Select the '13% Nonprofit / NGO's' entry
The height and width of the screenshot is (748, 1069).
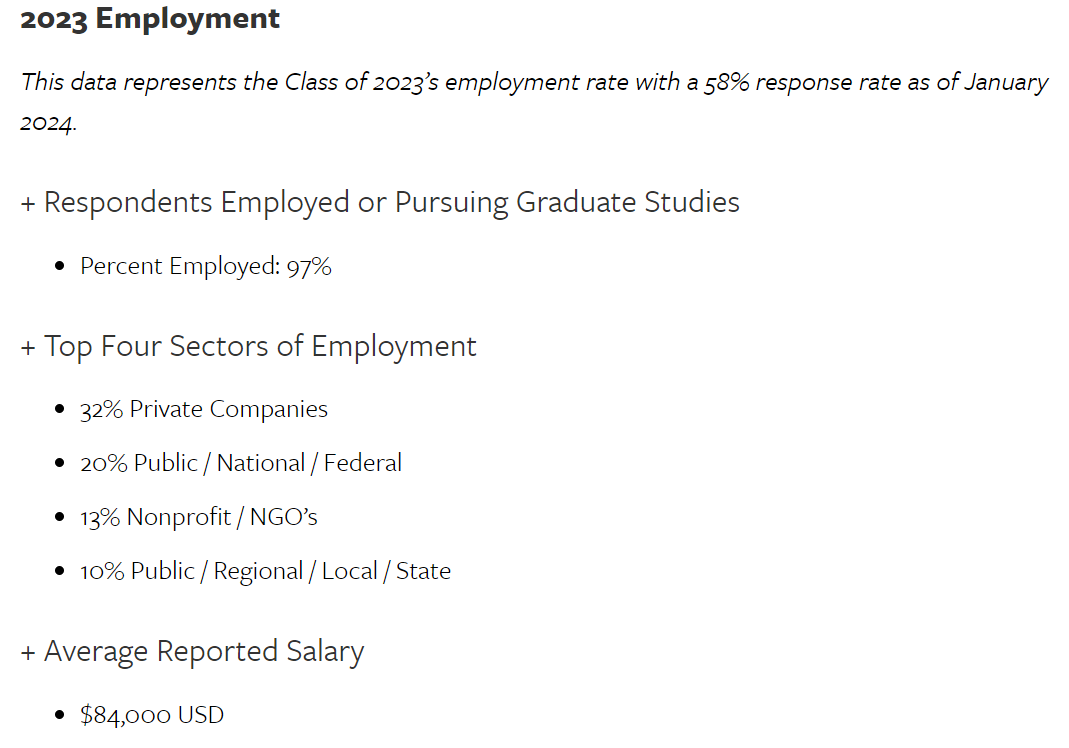(199, 517)
